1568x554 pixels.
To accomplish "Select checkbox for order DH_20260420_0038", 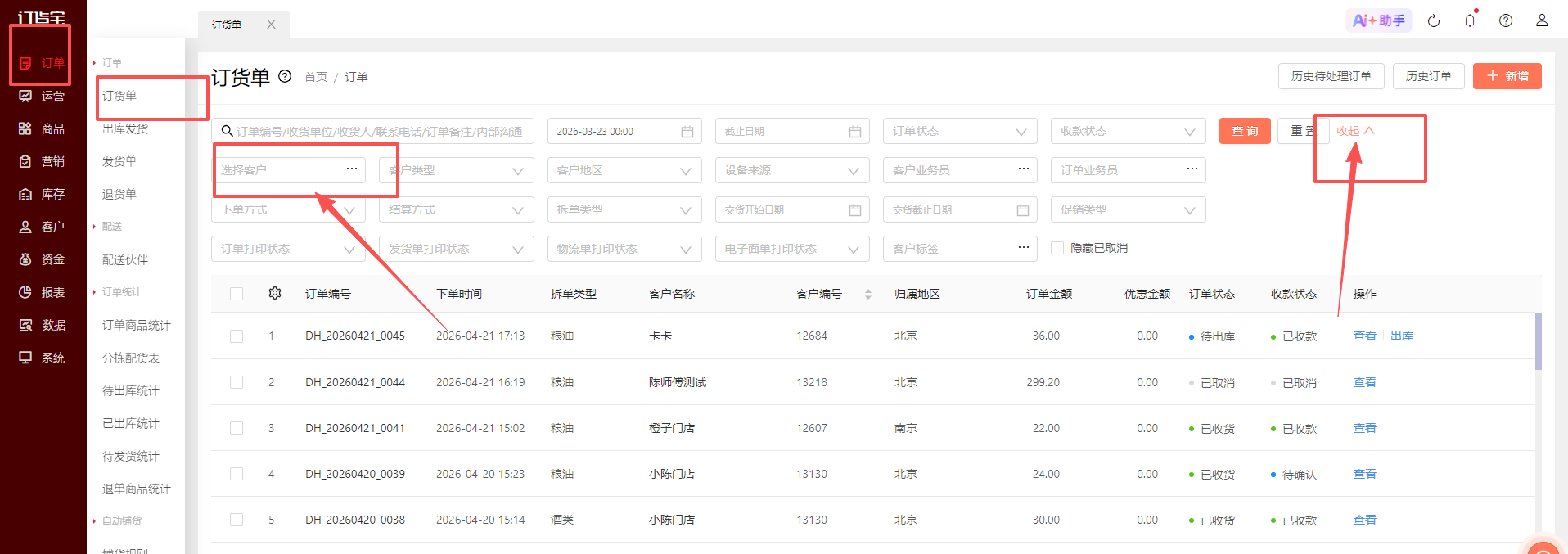I will (237, 520).
